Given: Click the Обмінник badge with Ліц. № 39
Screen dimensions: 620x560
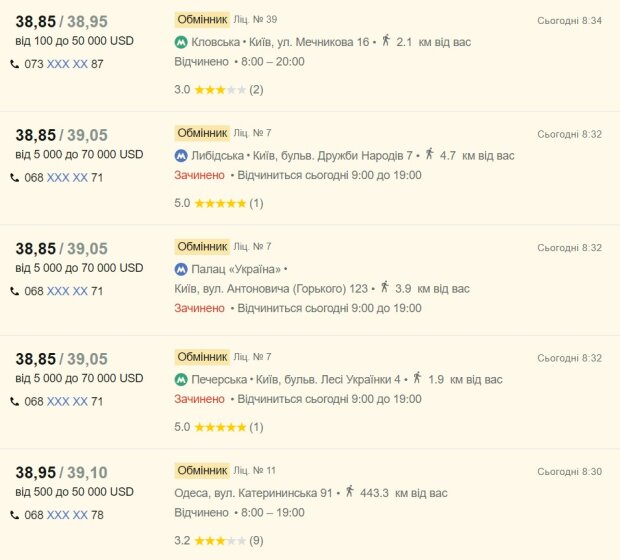Looking at the screenshot, I should click(202, 19).
